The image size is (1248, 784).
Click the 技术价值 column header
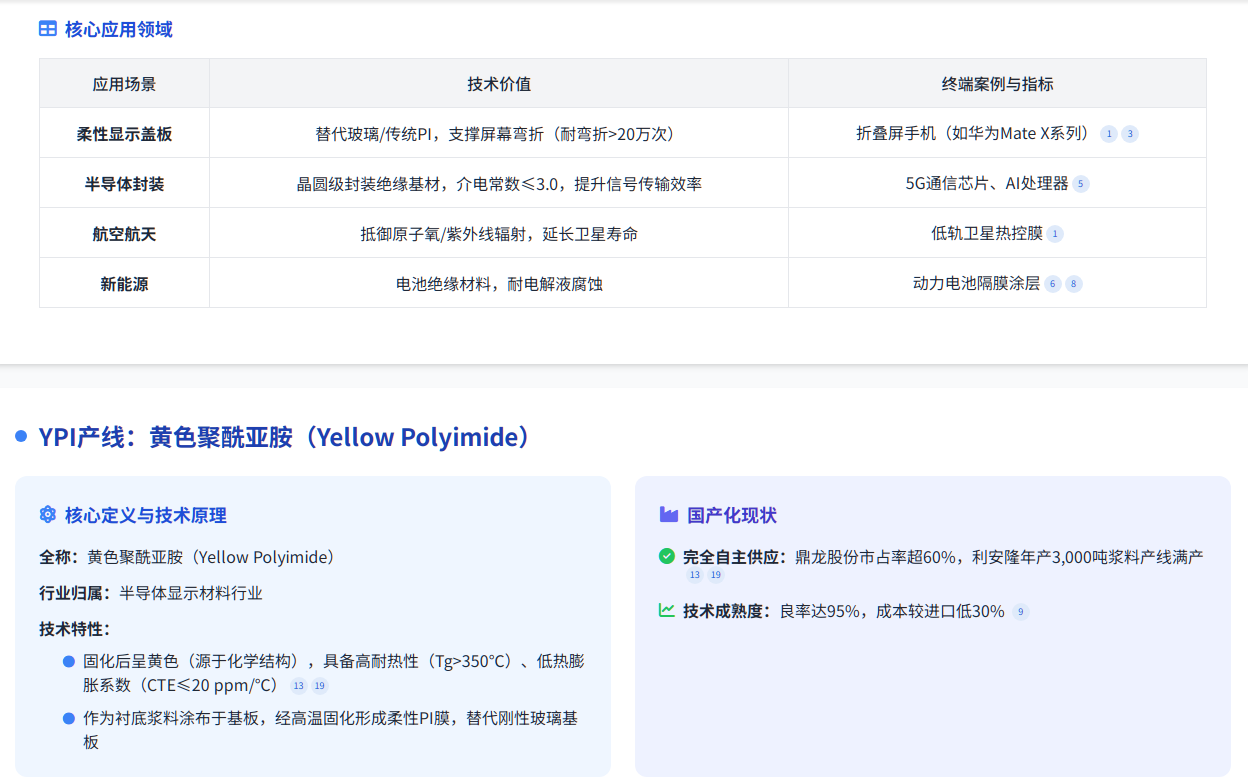(x=499, y=84)
